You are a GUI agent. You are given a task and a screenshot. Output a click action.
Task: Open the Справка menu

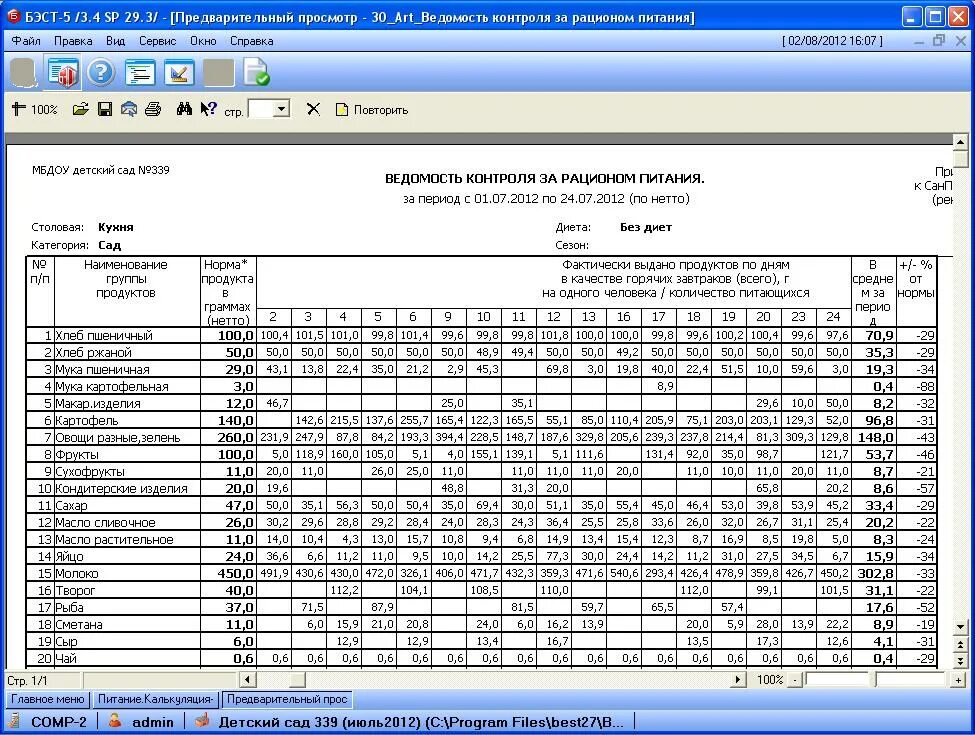(x=251, y=41)
